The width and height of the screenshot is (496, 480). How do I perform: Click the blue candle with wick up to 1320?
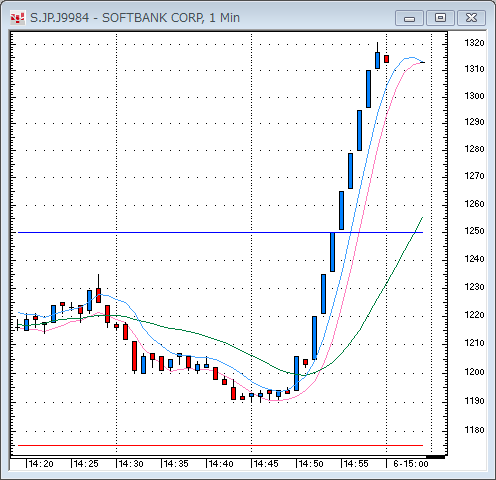[x=377, y=60]
